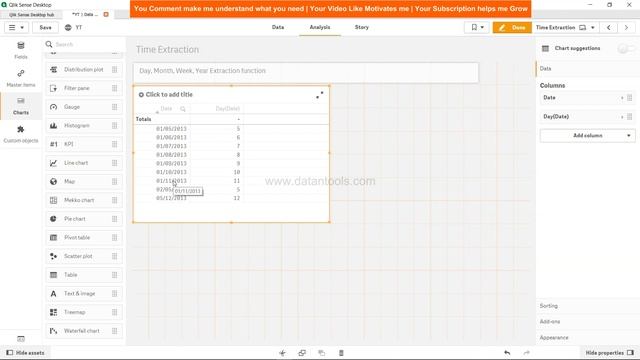Delete the selected object with trash icon
Screen dimensions: 640x360
click(x=341, y=353)
